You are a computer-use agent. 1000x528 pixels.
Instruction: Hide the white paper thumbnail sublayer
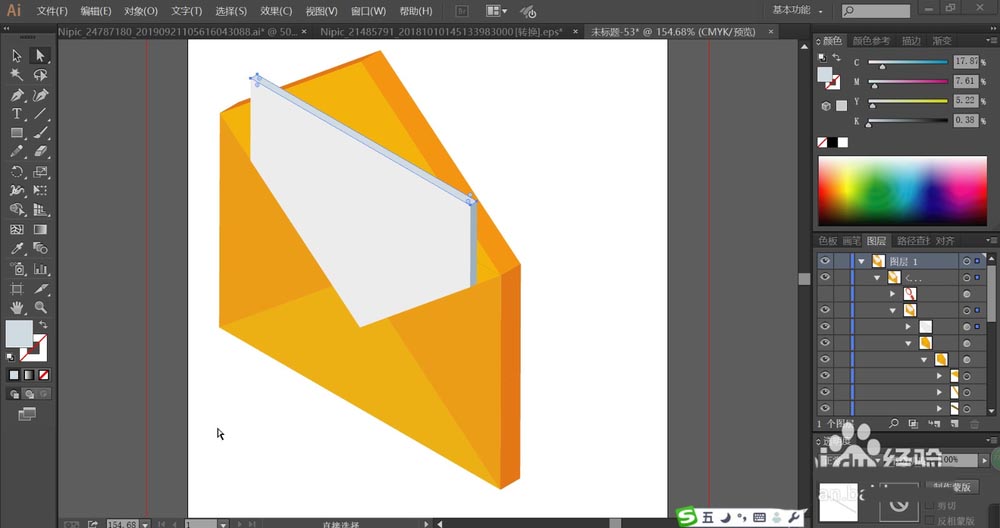click(825, 326)
